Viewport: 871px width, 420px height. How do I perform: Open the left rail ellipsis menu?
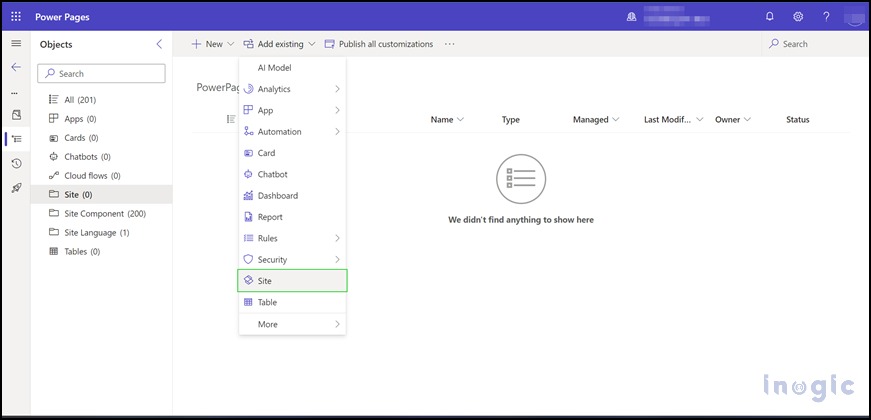[15, 92]
